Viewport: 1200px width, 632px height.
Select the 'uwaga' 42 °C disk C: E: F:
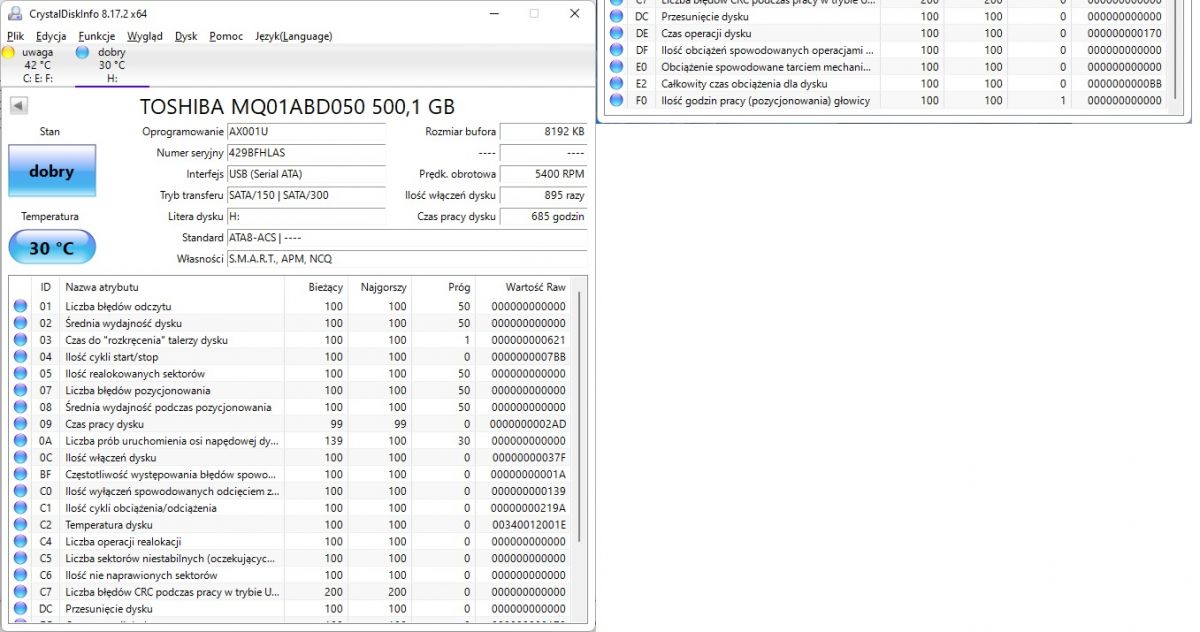click(x=36, y=65)
